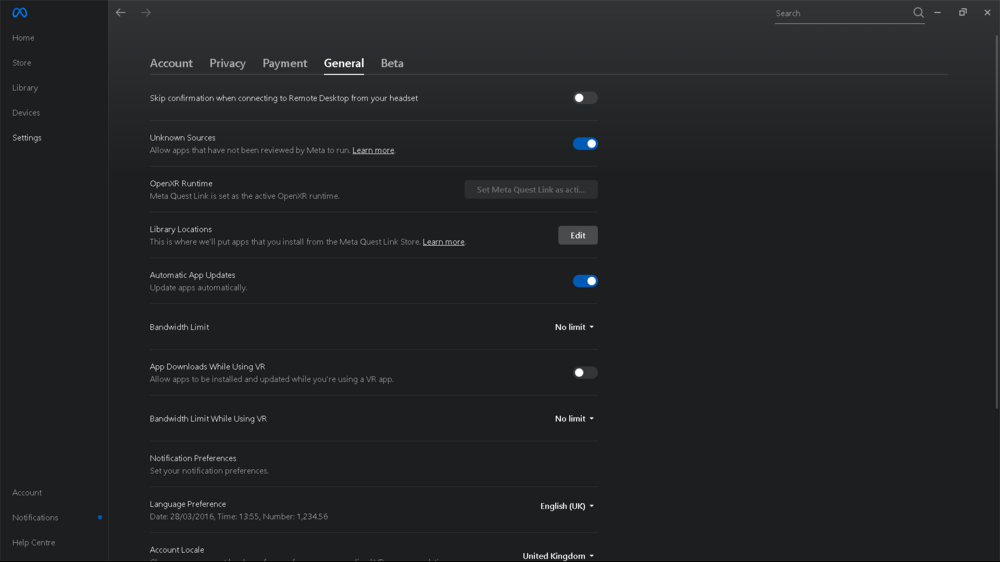Disable the Unknown Sources switch
Viewport: 1000px width, 562px height.
coord(585,144)
